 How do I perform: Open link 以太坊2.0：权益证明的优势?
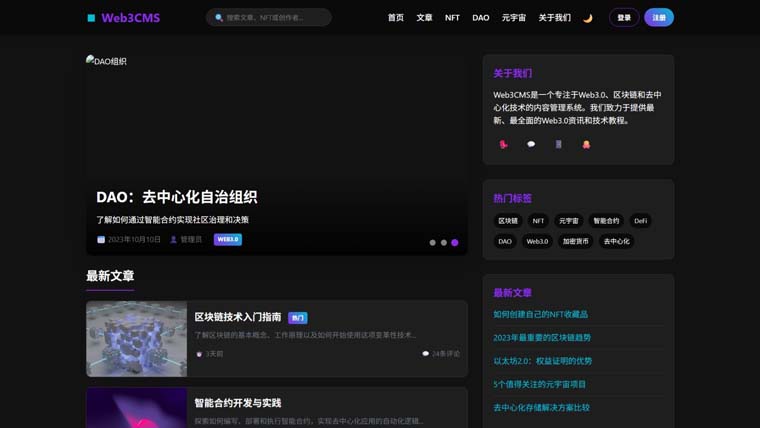(542, 361)
